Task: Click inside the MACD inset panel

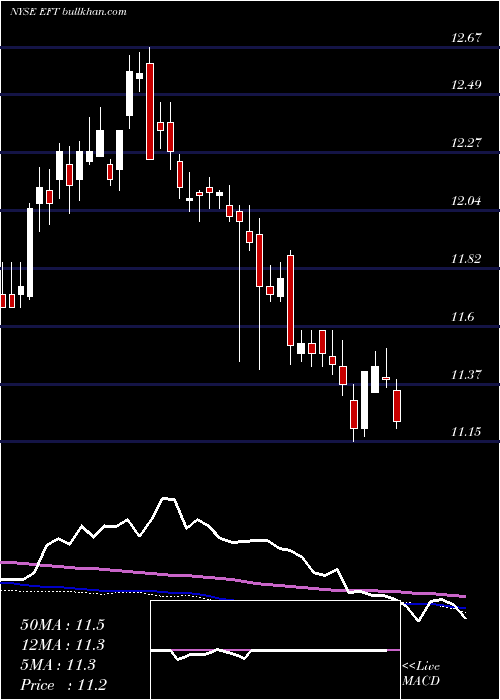Action: click(275, 650)
